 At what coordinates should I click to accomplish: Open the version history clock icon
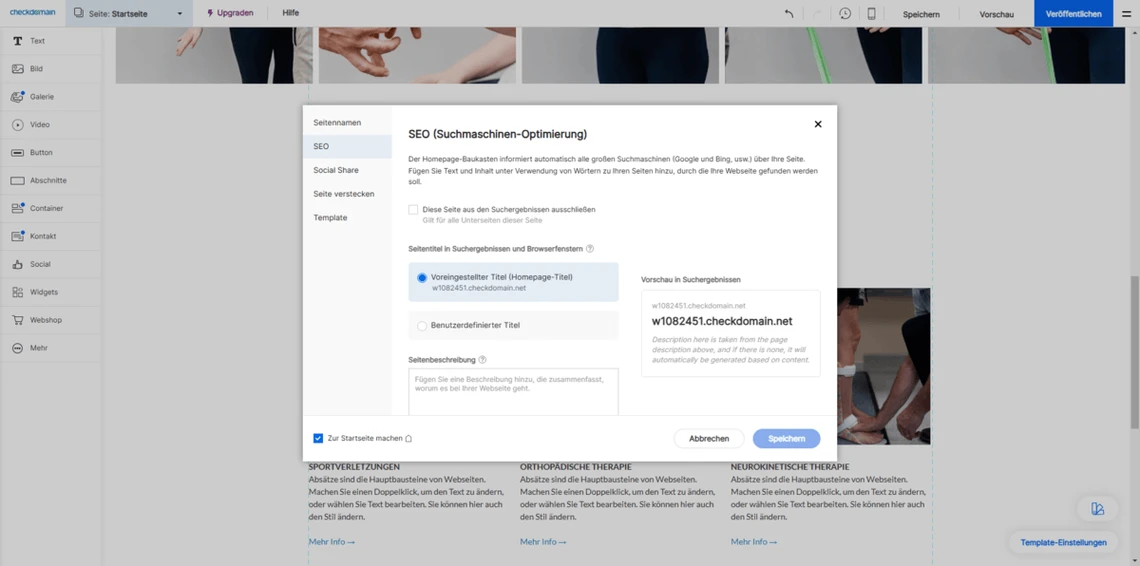[845, 14]
